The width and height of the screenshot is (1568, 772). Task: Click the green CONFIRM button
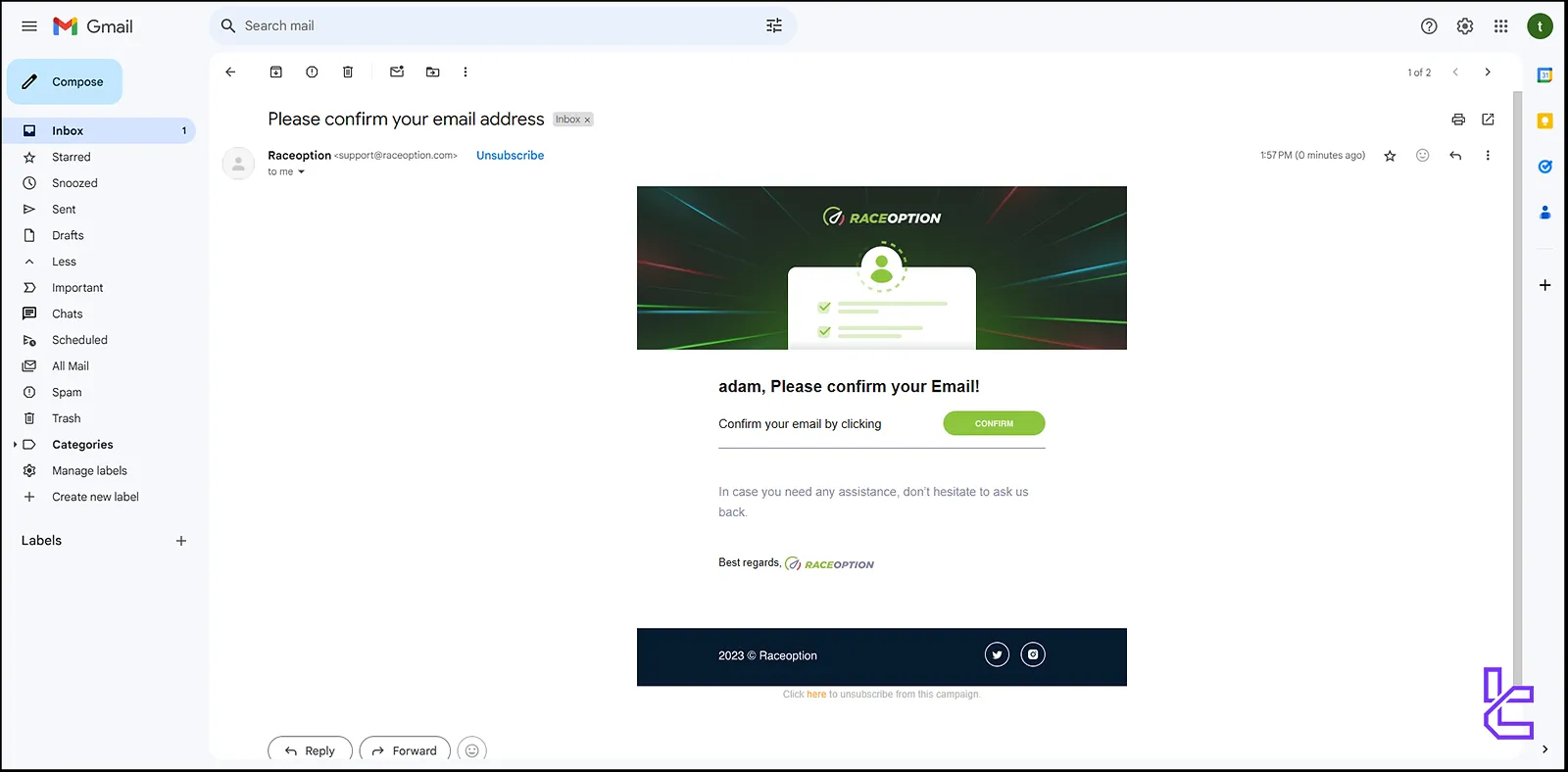(x=994, y=423)
